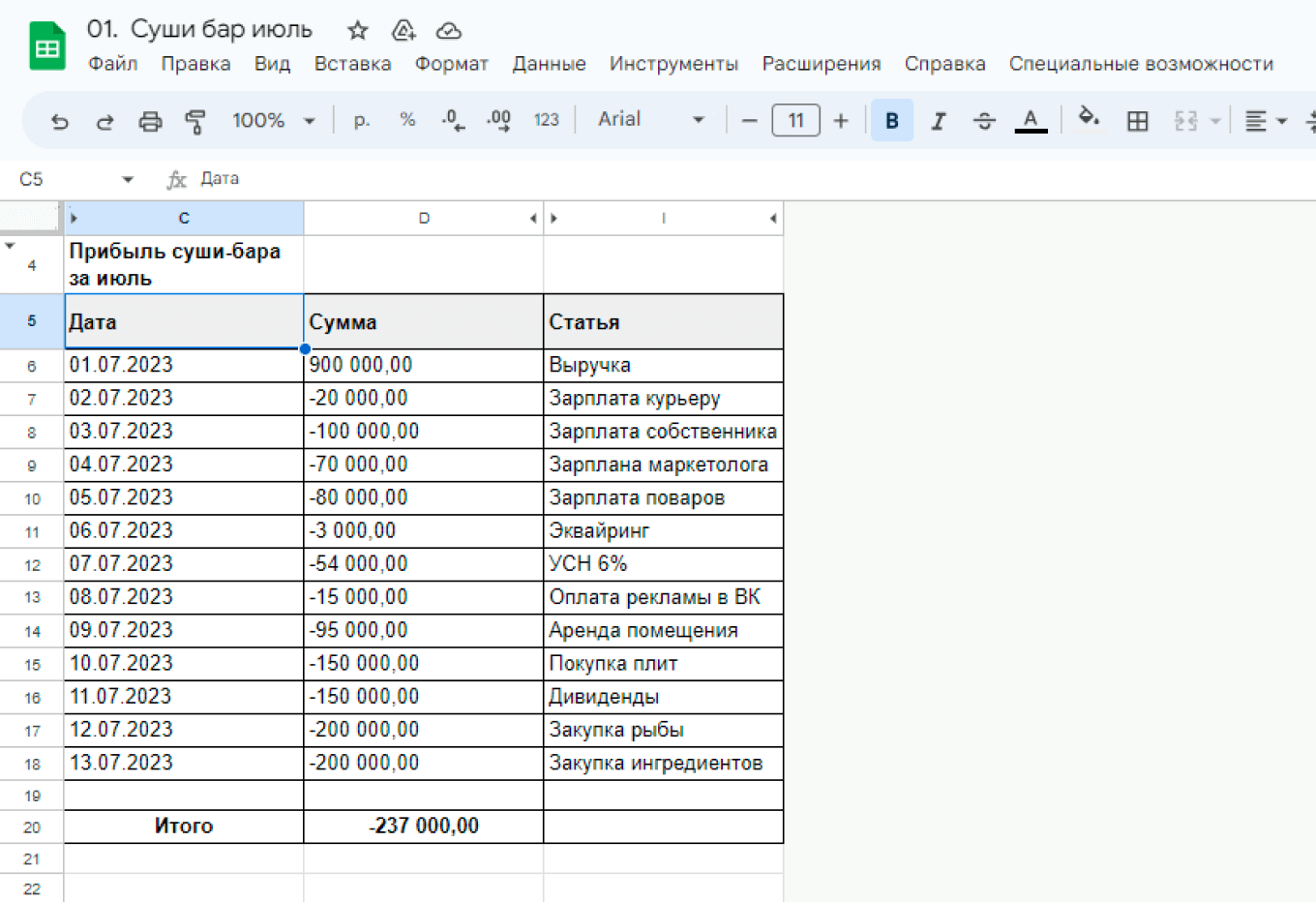Screen dimensions: 1316x902
Task: Open the zoom 100% dropdown
Action: coord(273,121)
